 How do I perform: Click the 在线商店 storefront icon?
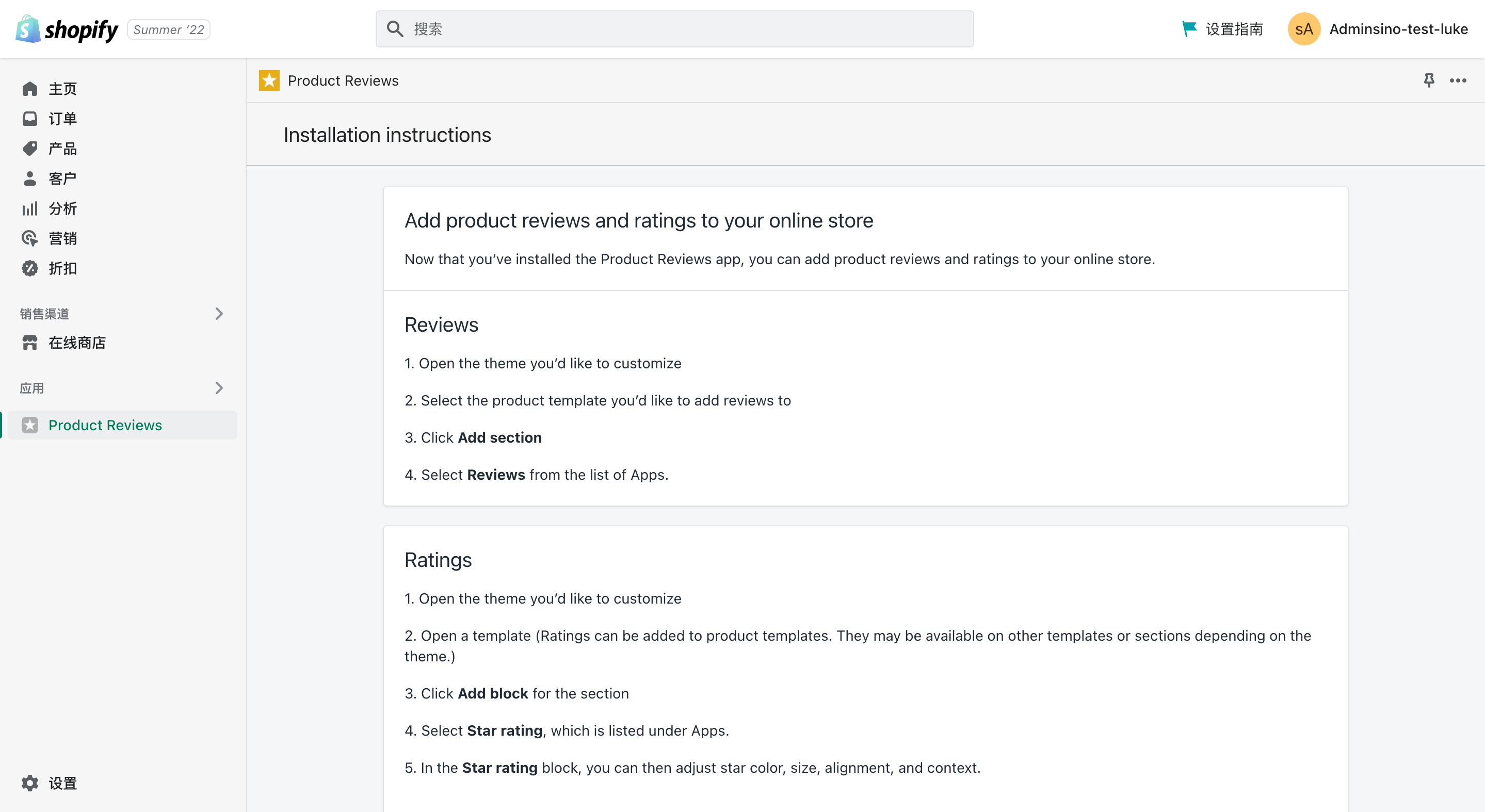(30, 343)
